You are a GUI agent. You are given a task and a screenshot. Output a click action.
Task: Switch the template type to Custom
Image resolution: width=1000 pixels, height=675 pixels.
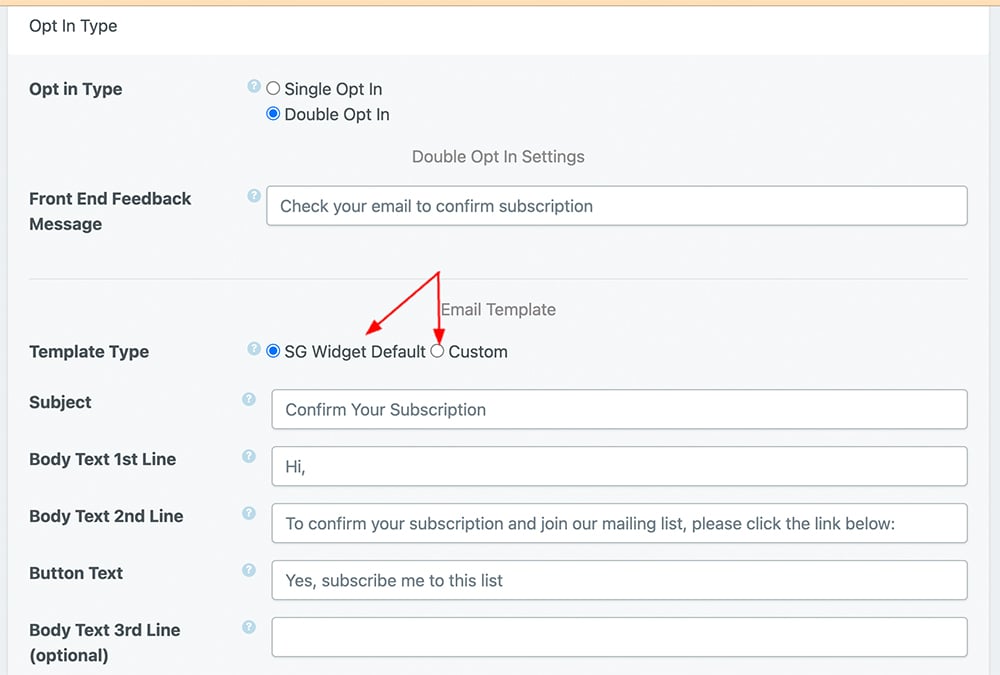437,351
